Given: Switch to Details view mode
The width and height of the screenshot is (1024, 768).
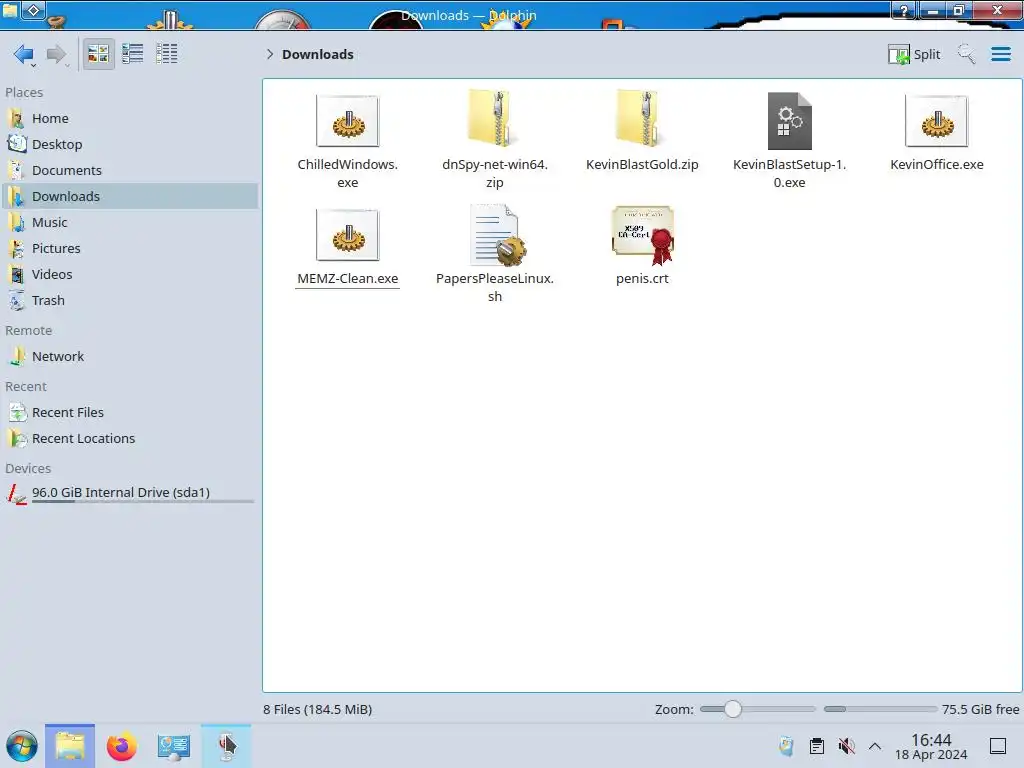Looking at the screenshot, I should pos(167,54).
